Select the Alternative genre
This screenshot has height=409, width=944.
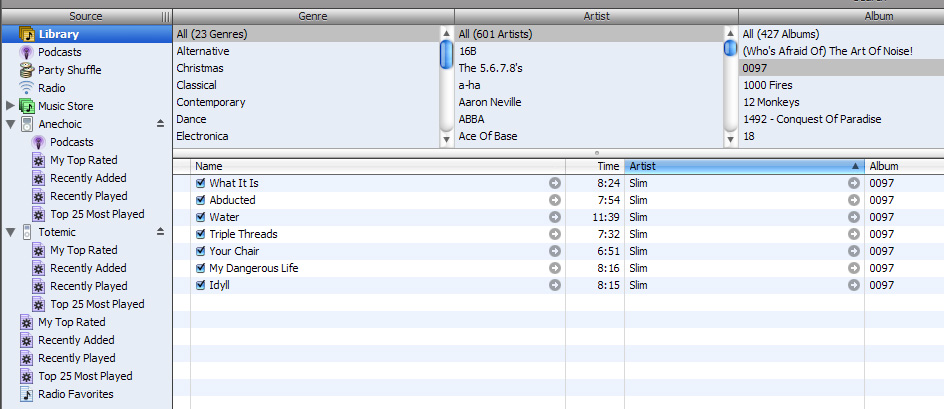pos(203,51)
